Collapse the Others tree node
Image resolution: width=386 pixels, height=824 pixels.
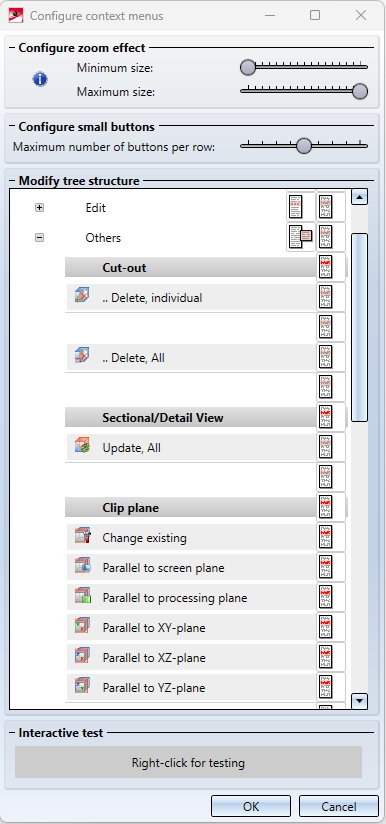click(39, 238)
